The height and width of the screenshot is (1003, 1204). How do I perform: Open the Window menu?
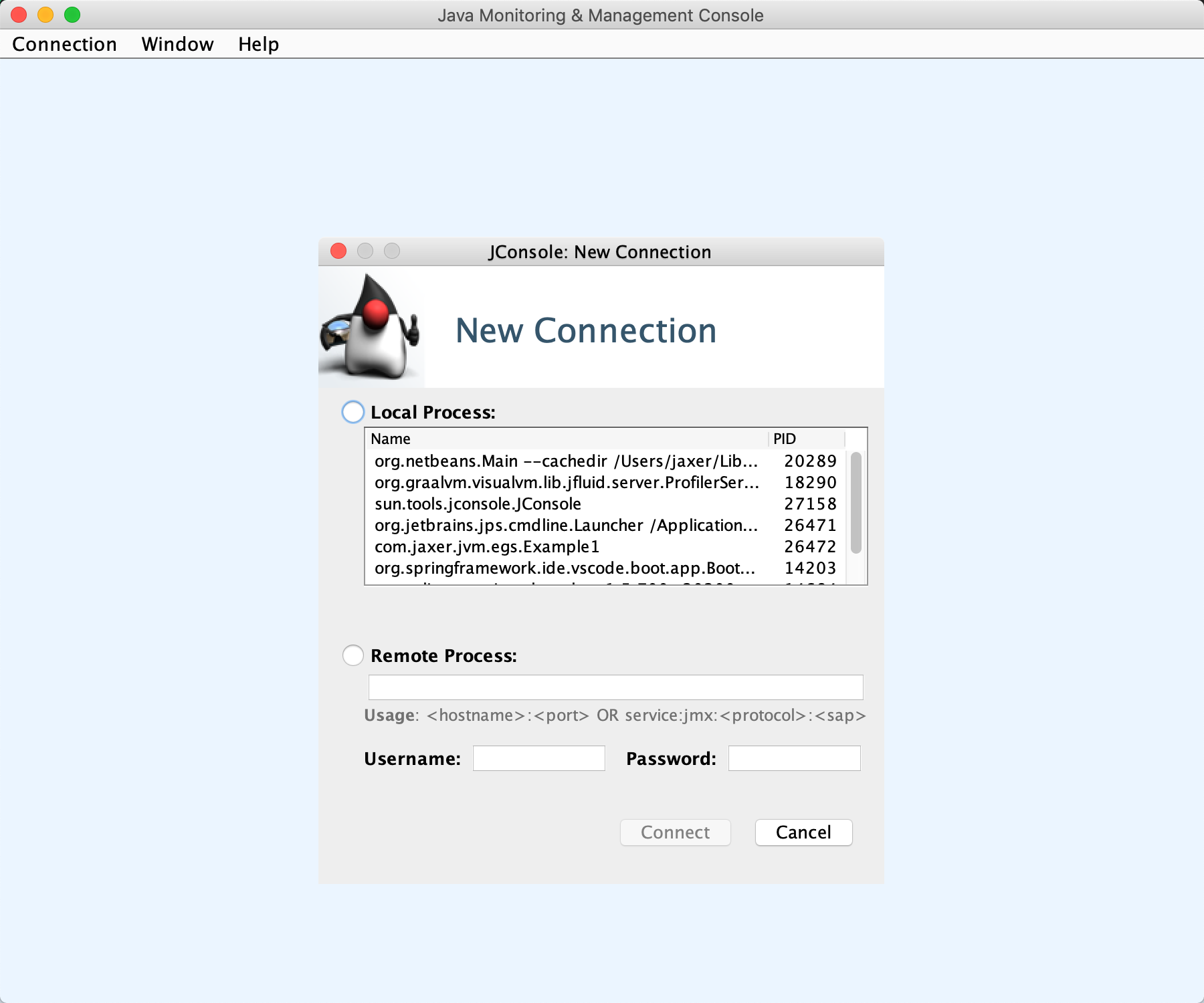(177, 44)
